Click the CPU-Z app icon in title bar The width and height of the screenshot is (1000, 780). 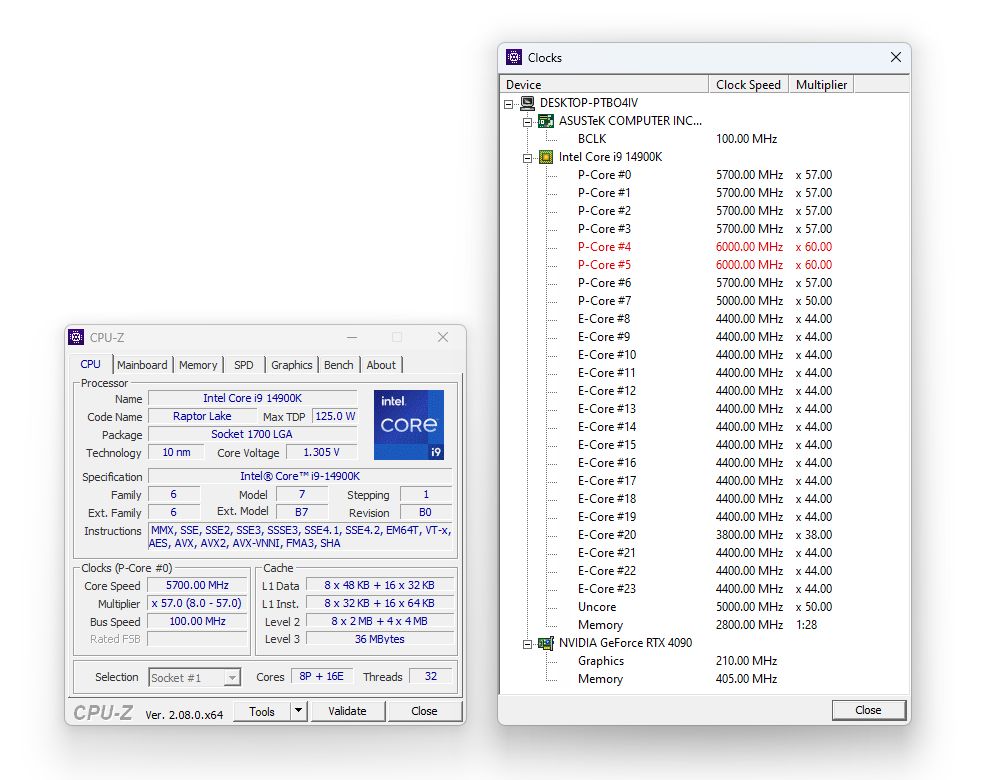coord(77,337)
